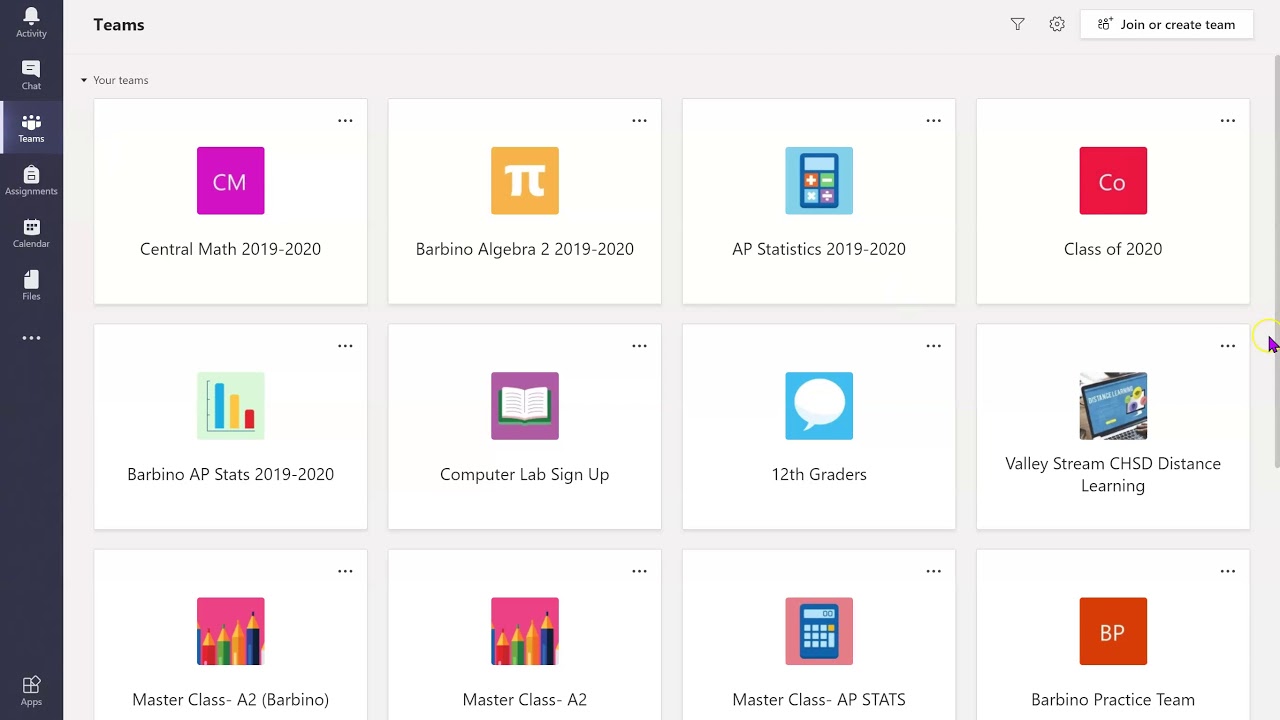Click pencils icon above Master Class- A2 (Barbino)
The height and width of the screenshot is (720, 1280).
[x=230, y=631]
